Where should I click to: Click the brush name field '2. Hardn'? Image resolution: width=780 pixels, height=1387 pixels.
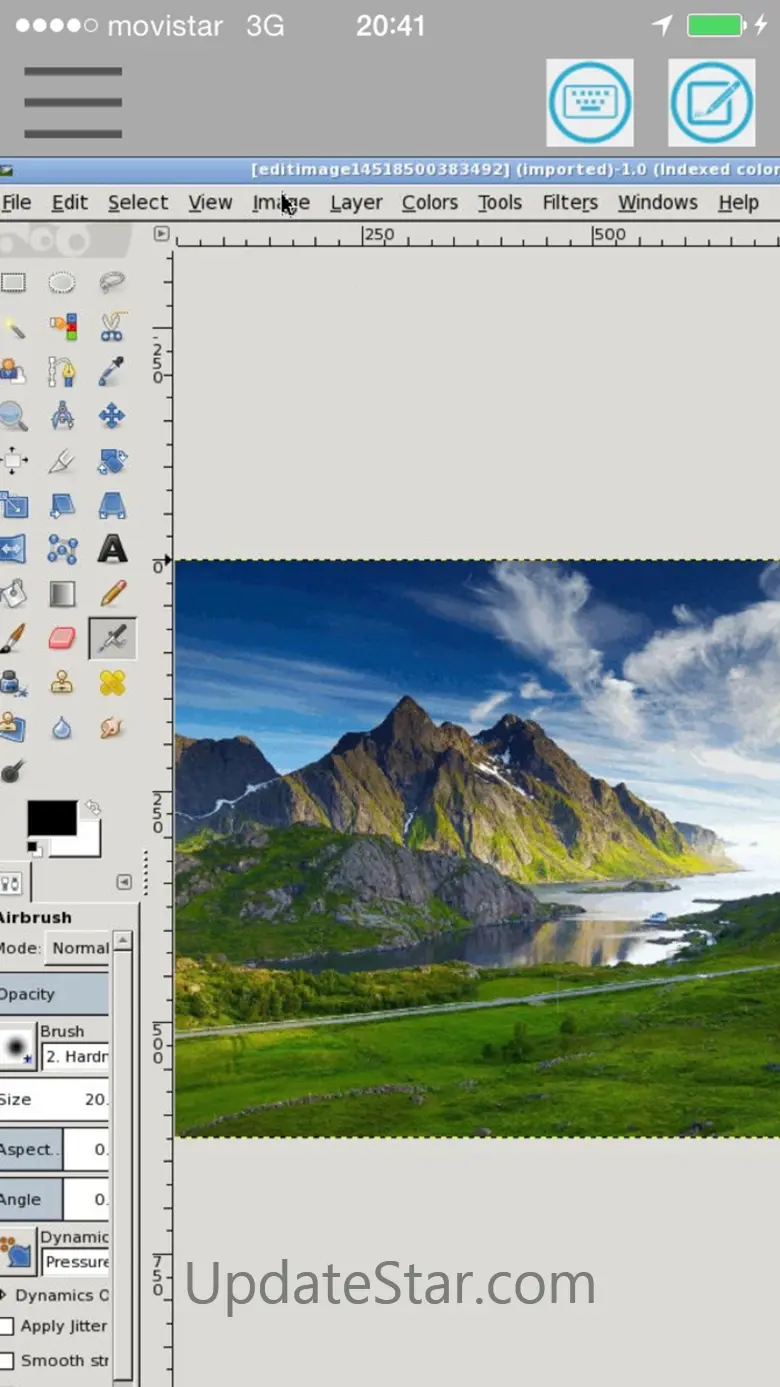[75, 1057]
